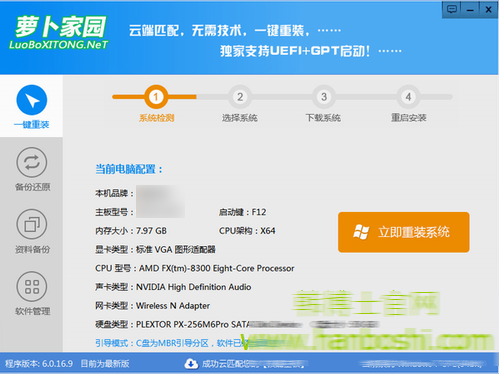Click the 程序版本 6.0.16.9 status text
499x374 pixels.
[39, 364]
